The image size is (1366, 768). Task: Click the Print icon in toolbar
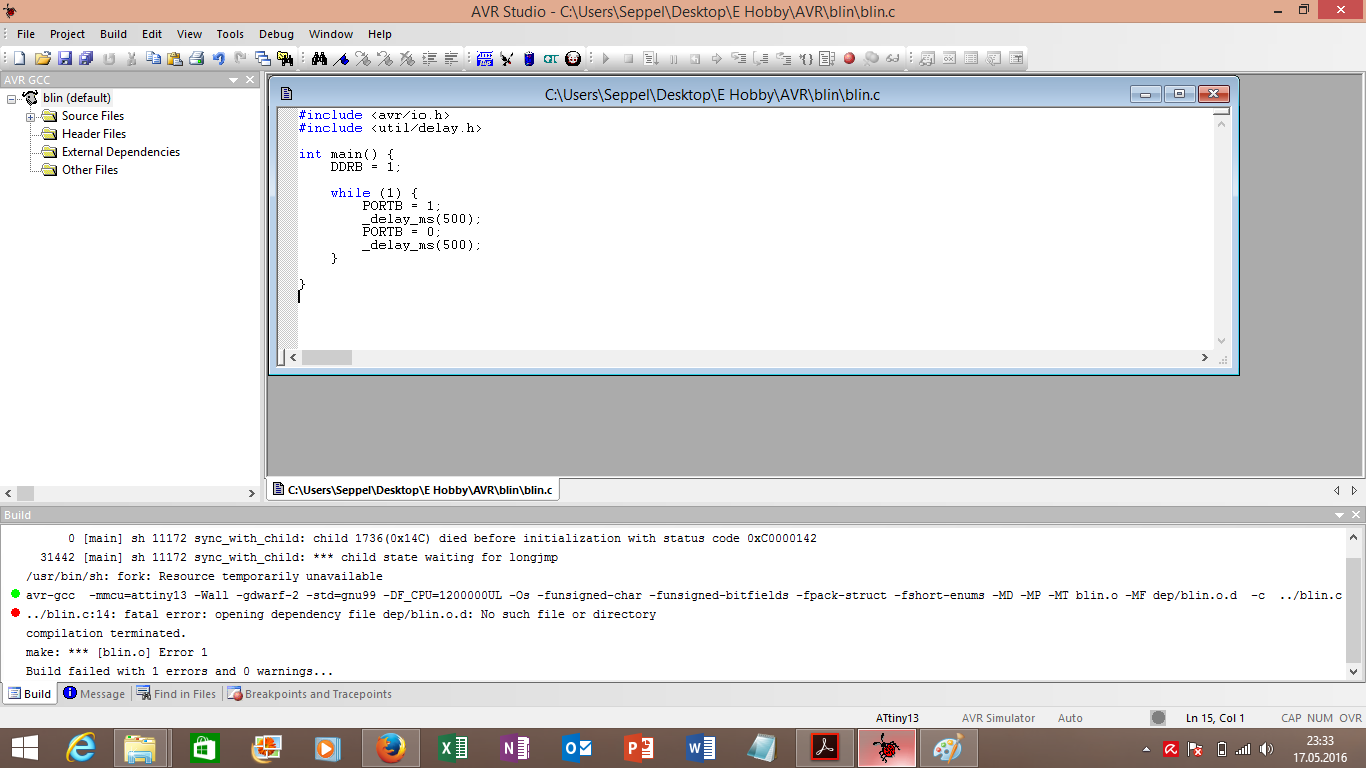(x=196, y=59)
